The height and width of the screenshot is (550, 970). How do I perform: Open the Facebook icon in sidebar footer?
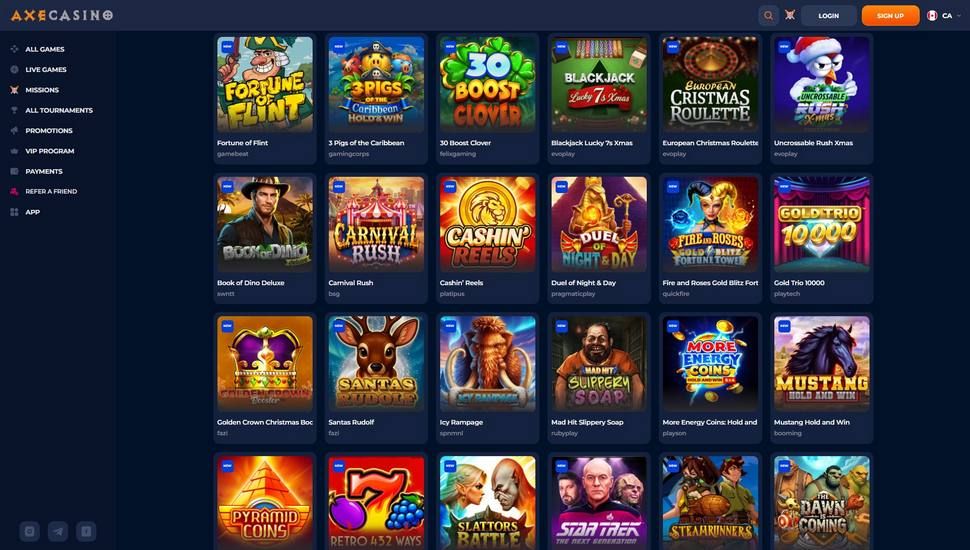pos(87,531)
